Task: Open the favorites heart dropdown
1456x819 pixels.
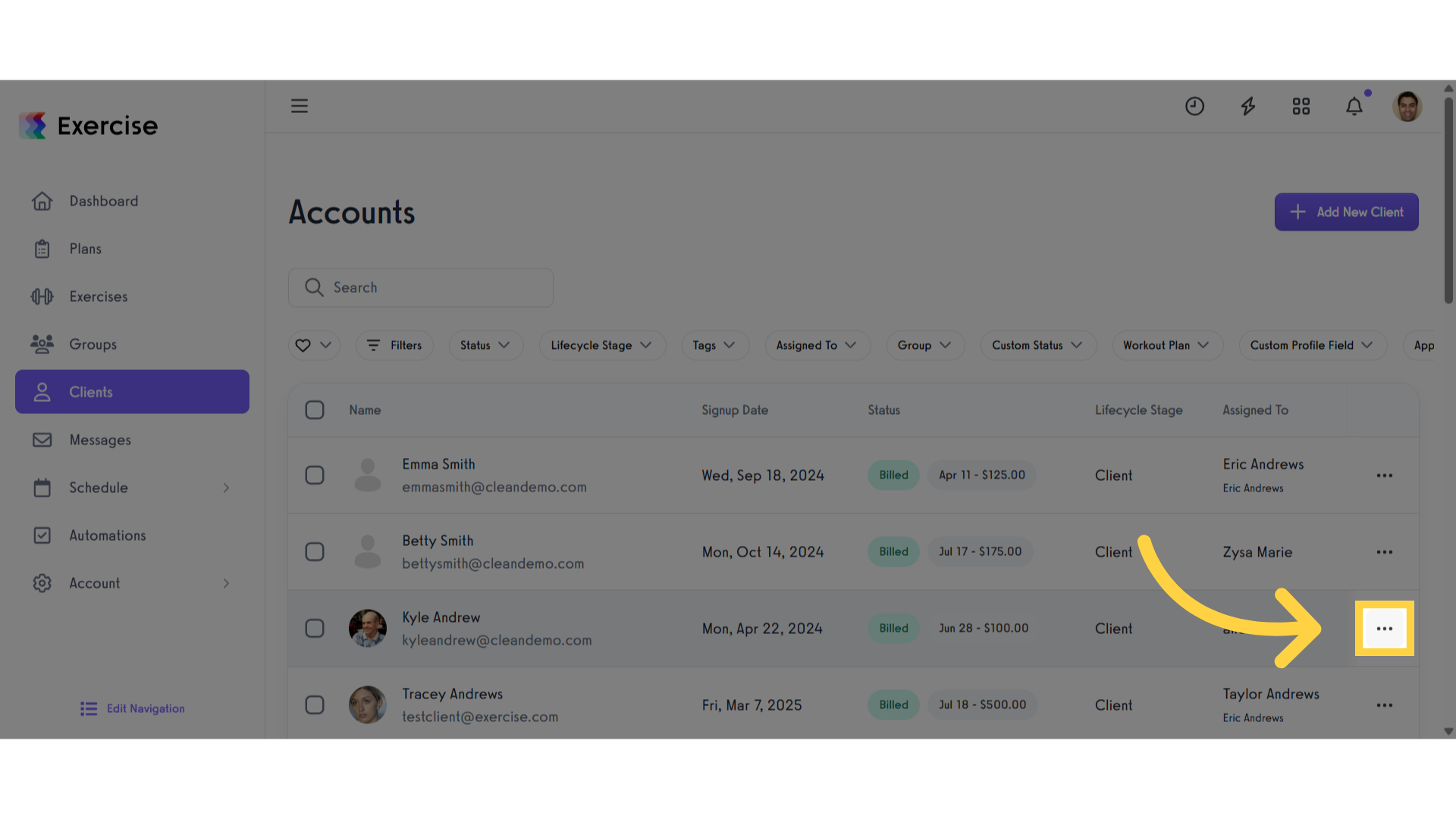Action: [314, 345]
